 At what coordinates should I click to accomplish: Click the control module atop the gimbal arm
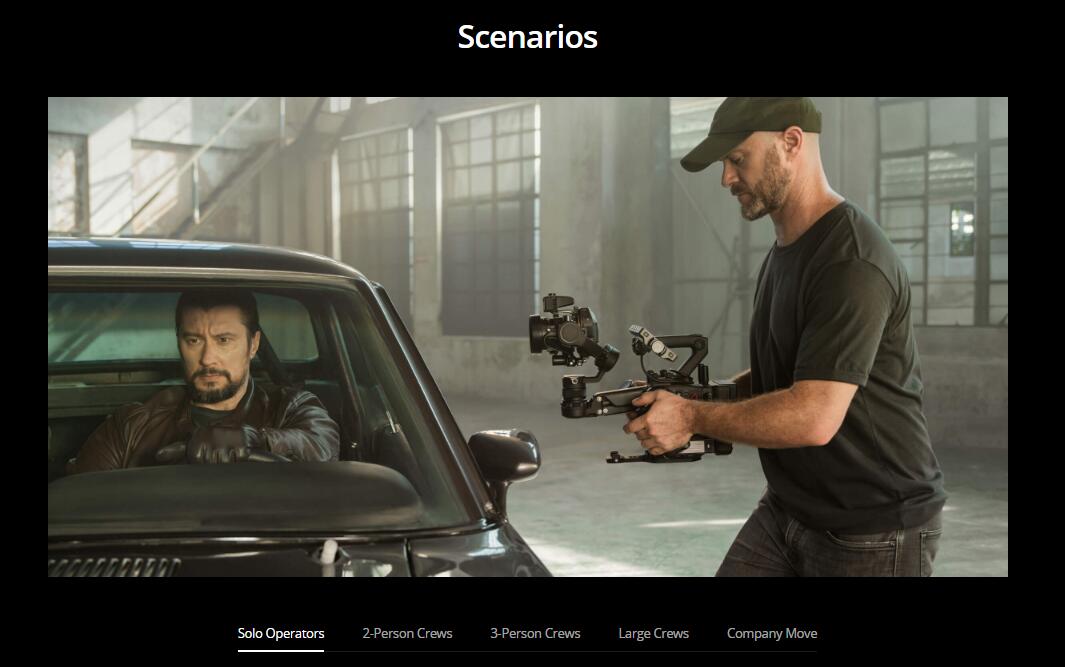point(652,343)
